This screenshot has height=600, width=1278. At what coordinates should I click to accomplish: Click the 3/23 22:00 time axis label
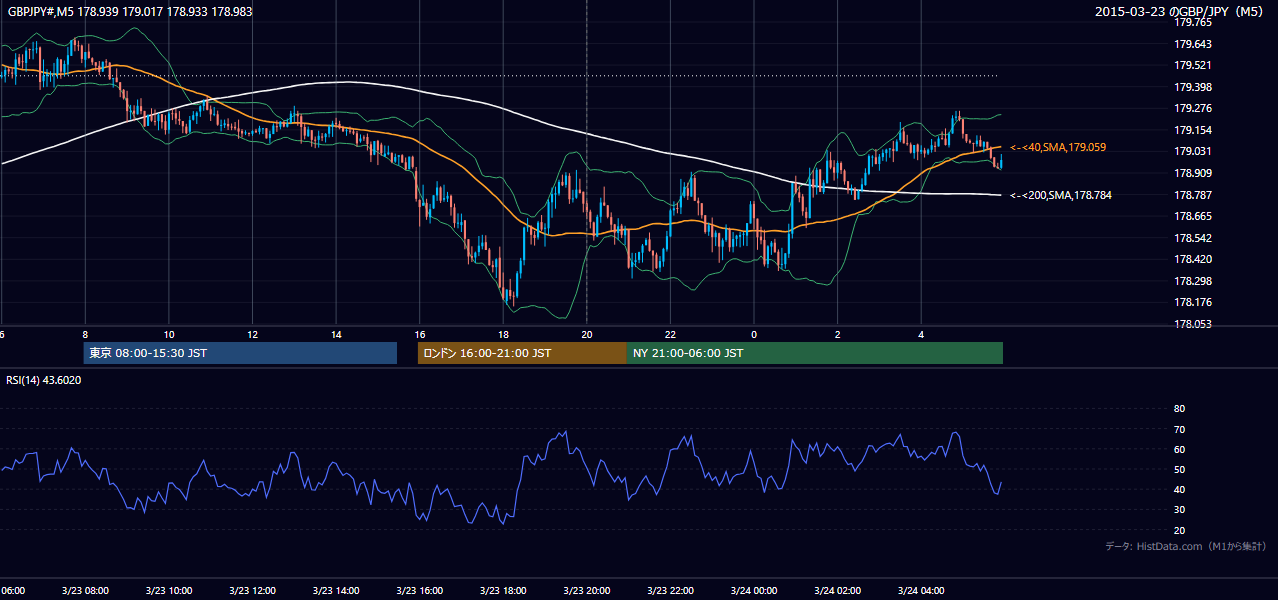pos(670,591)
